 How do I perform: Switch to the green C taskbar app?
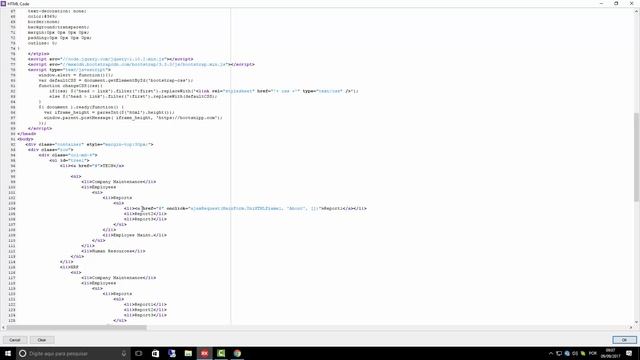(221, 353)
